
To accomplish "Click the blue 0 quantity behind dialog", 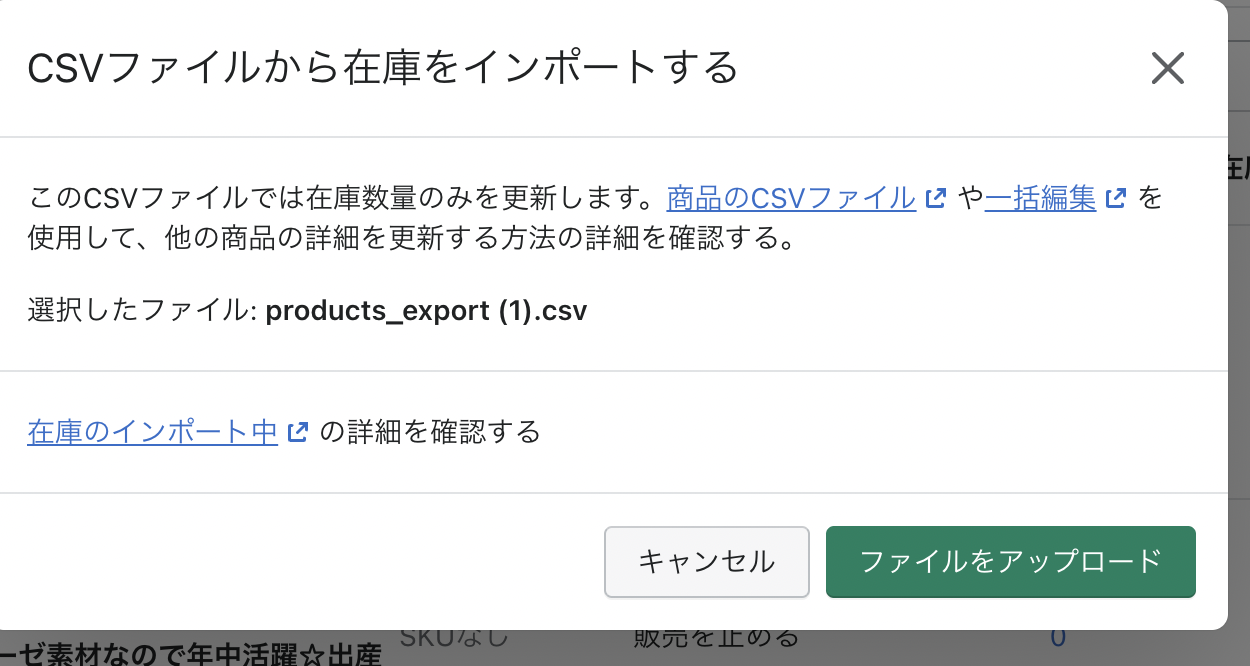I will 1057,638.
